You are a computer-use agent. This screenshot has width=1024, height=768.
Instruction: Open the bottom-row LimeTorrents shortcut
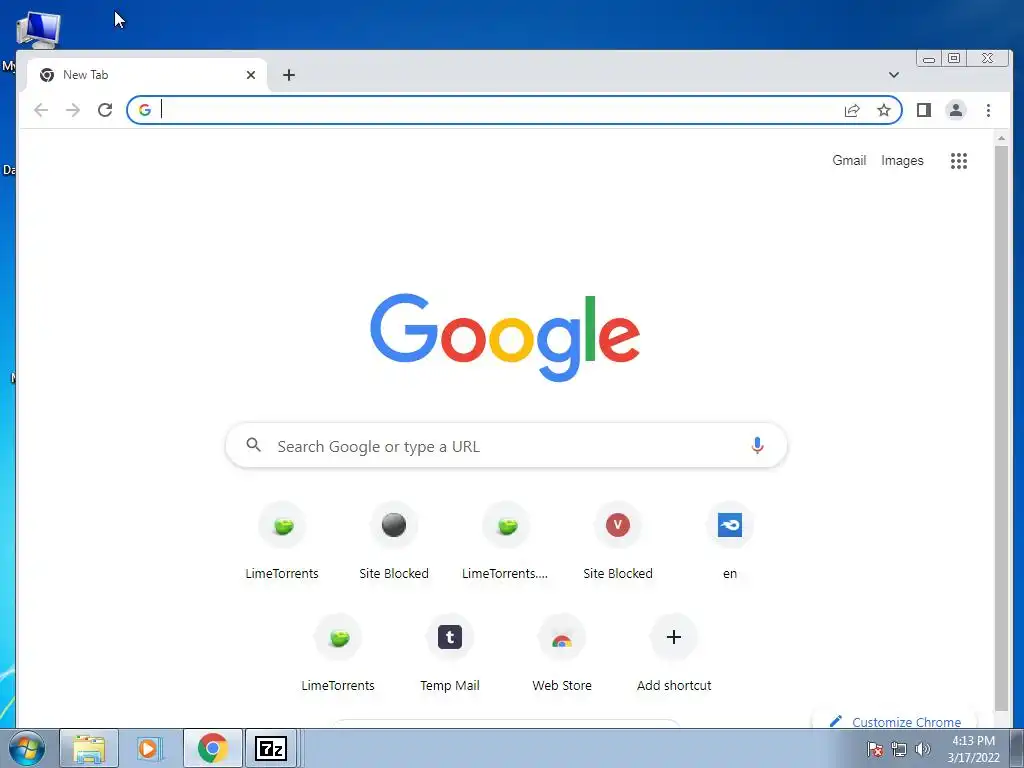pyautogui.click(x=338, y=654)
